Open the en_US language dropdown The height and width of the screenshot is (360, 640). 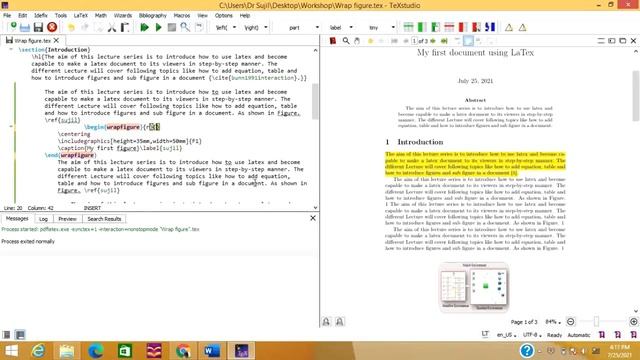coord(506,335)
